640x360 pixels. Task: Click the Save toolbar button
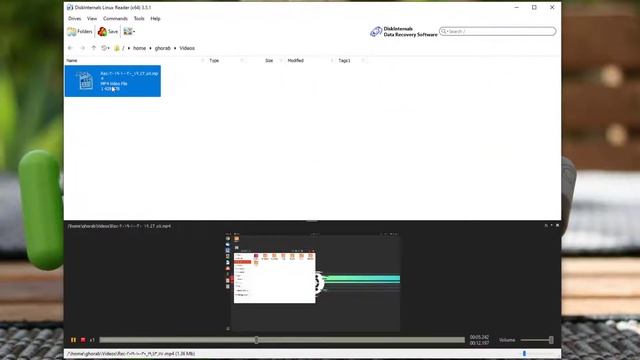click(108, 31)
